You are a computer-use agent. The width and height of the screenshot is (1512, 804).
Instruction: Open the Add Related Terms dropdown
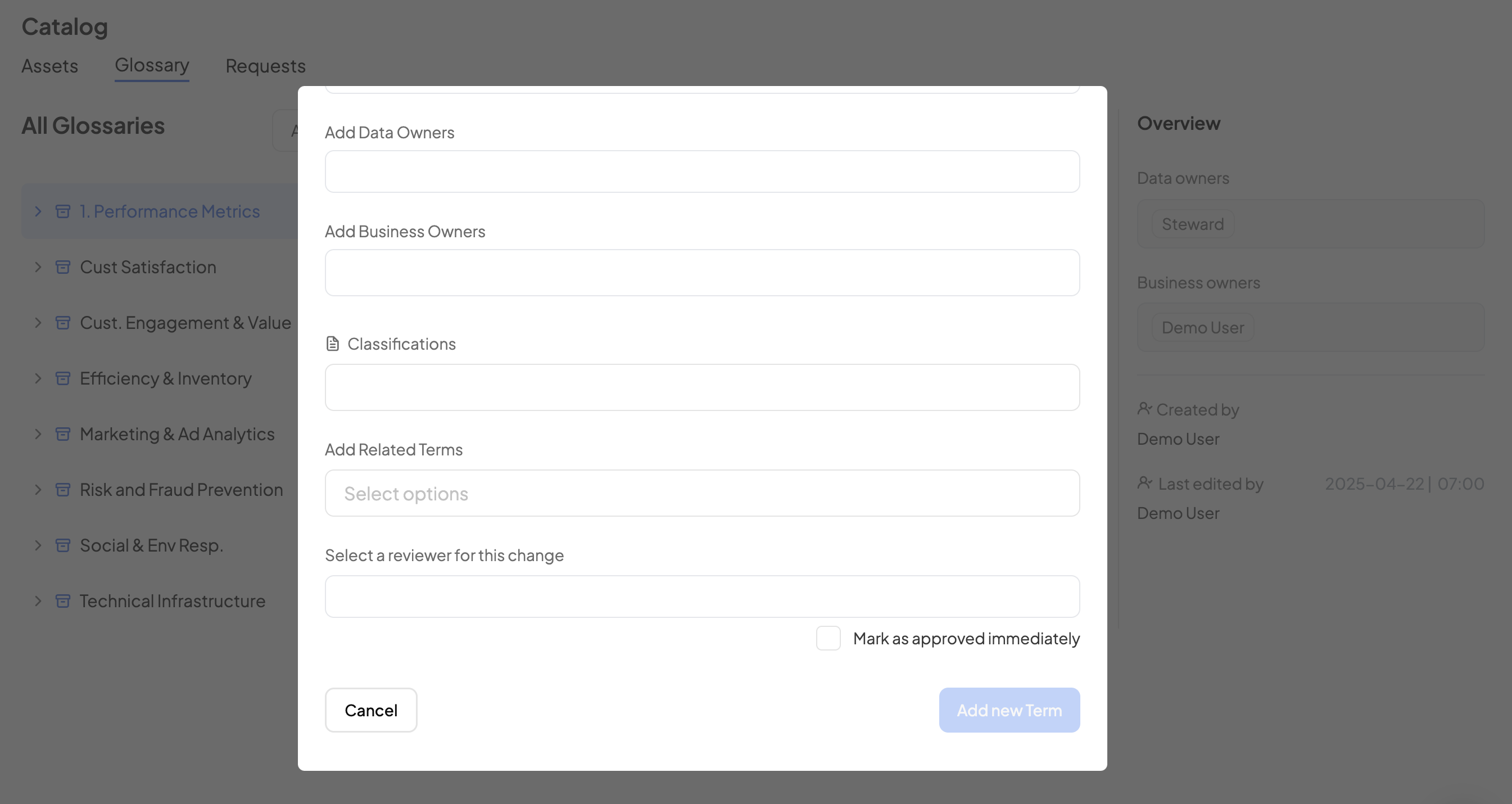pyautogui.click(x=702, y=493)
